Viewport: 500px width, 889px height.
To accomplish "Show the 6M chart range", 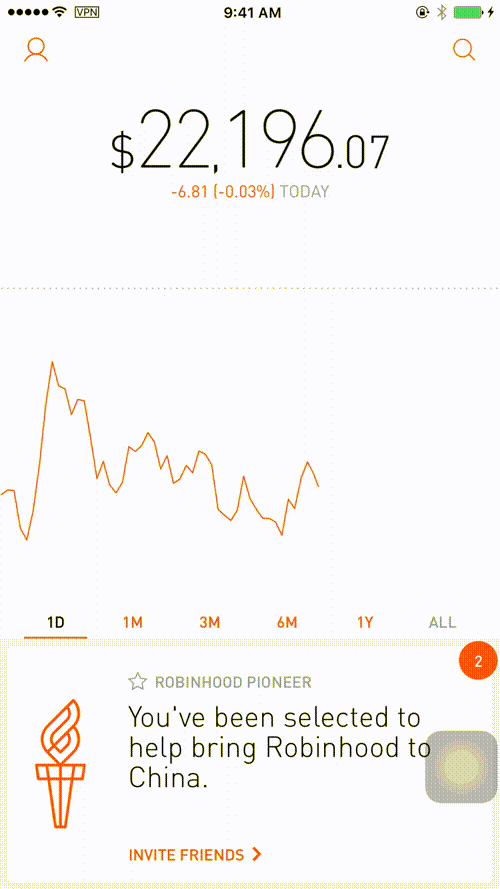I will (287, 623).
